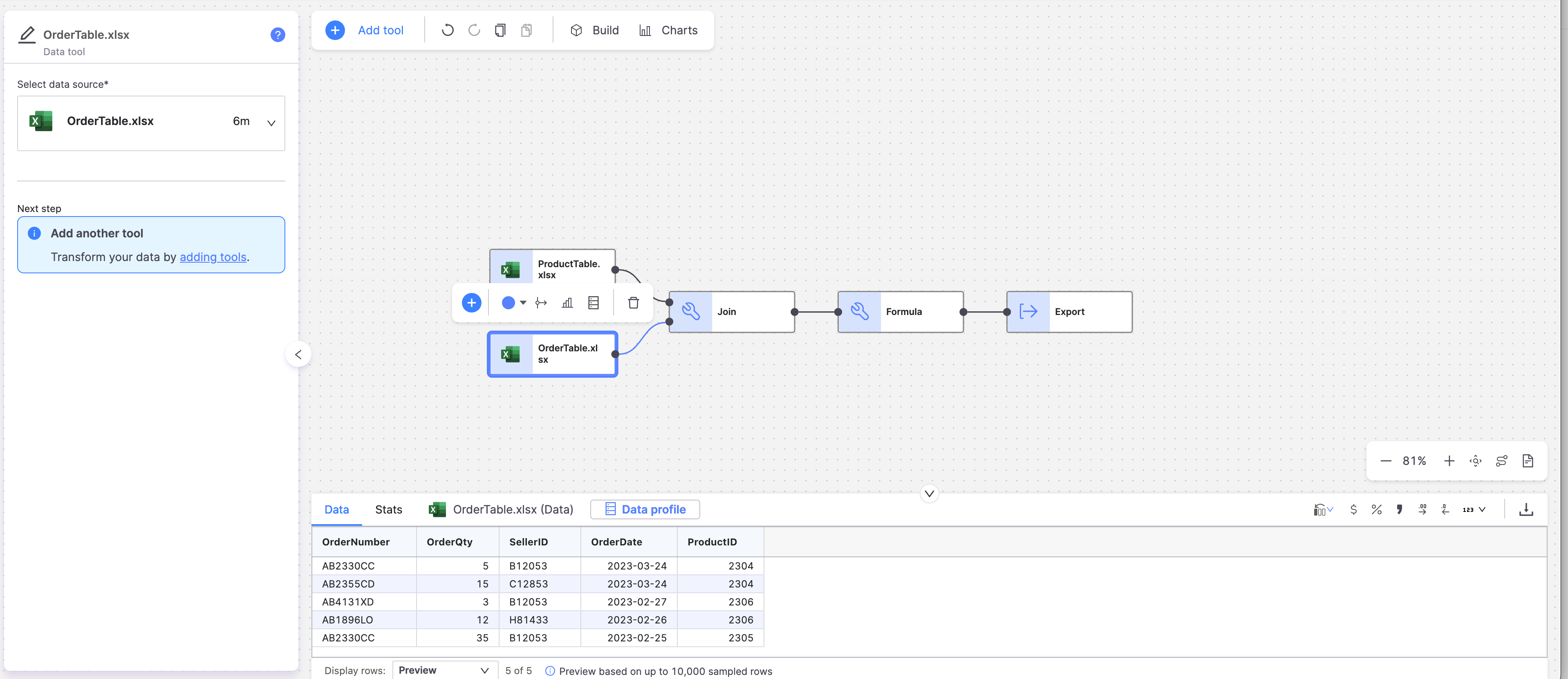
Task: Click the connector arrow icon in node toolbar
Action: pos(540,302)
